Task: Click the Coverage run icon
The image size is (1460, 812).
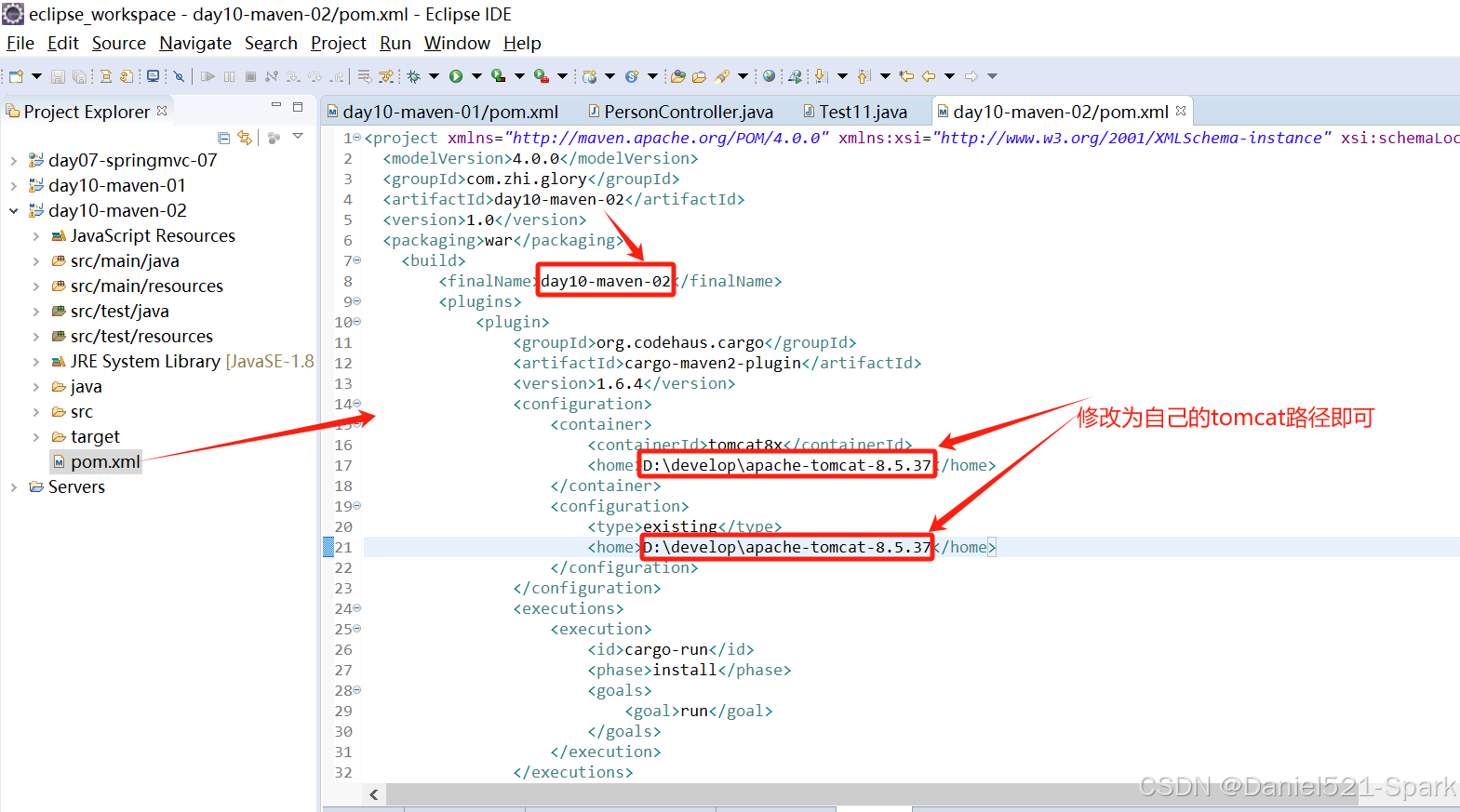Action: (x=498, y=76)
